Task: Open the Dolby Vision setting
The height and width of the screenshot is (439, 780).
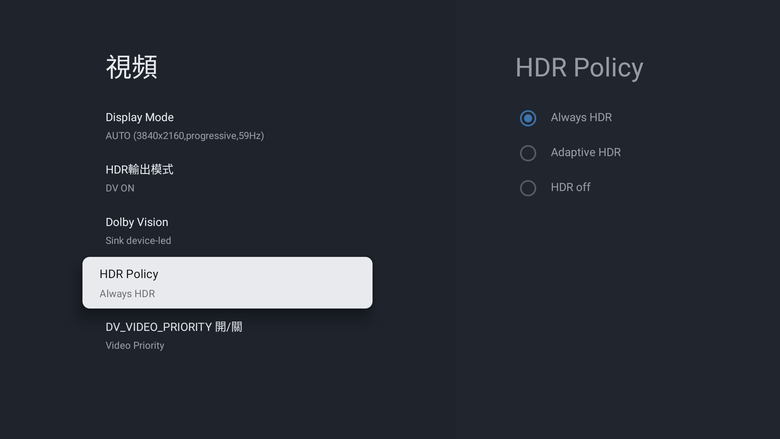Action: (x=227, y=231)
